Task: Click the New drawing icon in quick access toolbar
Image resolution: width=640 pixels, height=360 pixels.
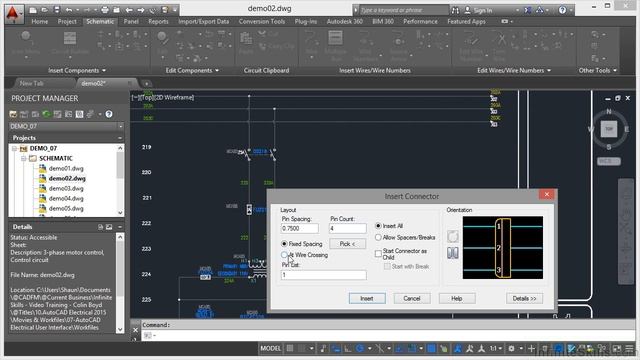Action: (33, 10)
